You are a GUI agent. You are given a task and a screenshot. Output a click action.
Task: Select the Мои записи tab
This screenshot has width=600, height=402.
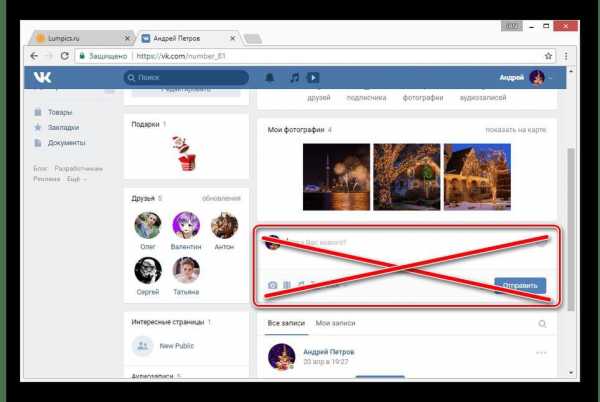click(335, 323)
